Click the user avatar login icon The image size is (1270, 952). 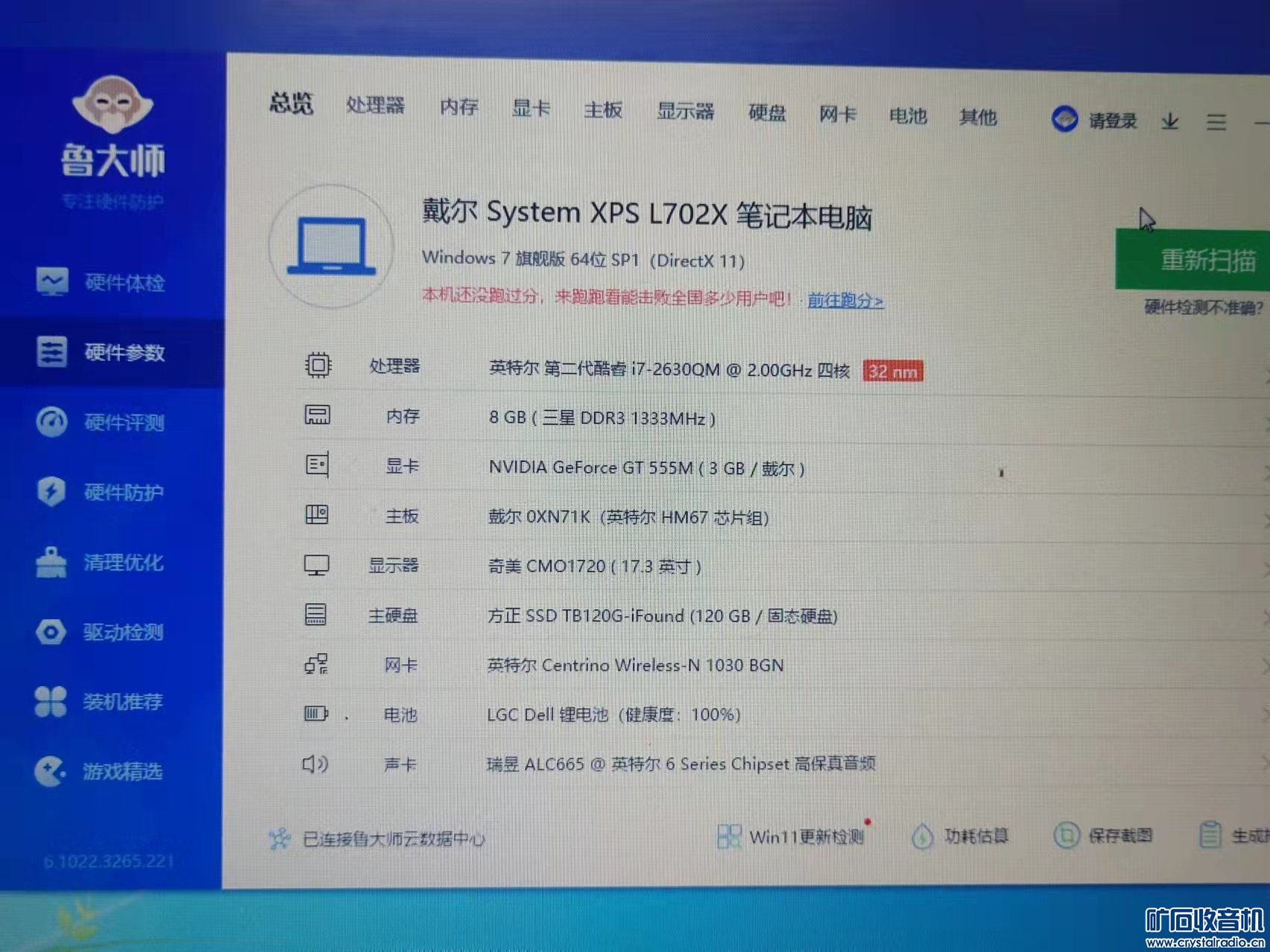click(x=1065, y=119)
